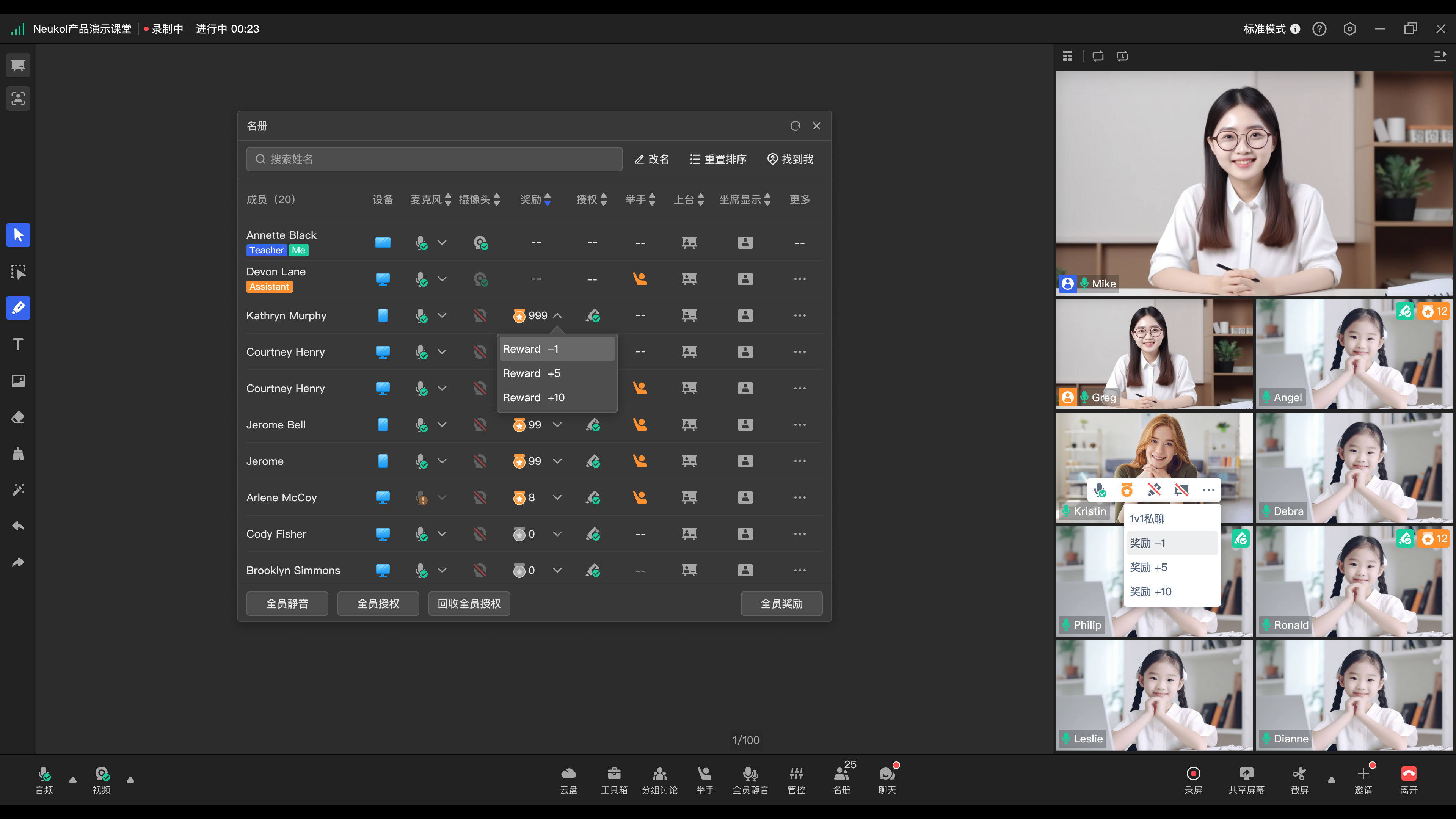
Task: Open the toolbox (工具箱)
Action: [x=614, y=781]
